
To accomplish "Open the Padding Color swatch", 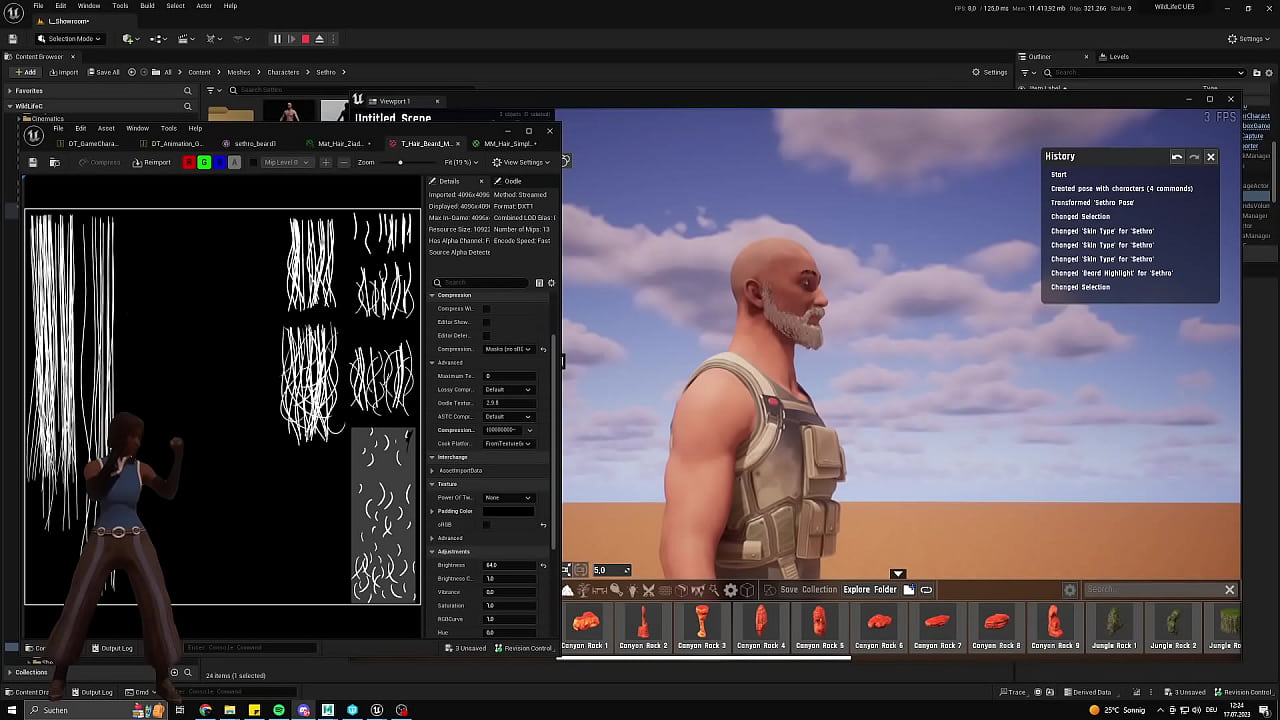I will pyautogui.click(x=508, y=512).
